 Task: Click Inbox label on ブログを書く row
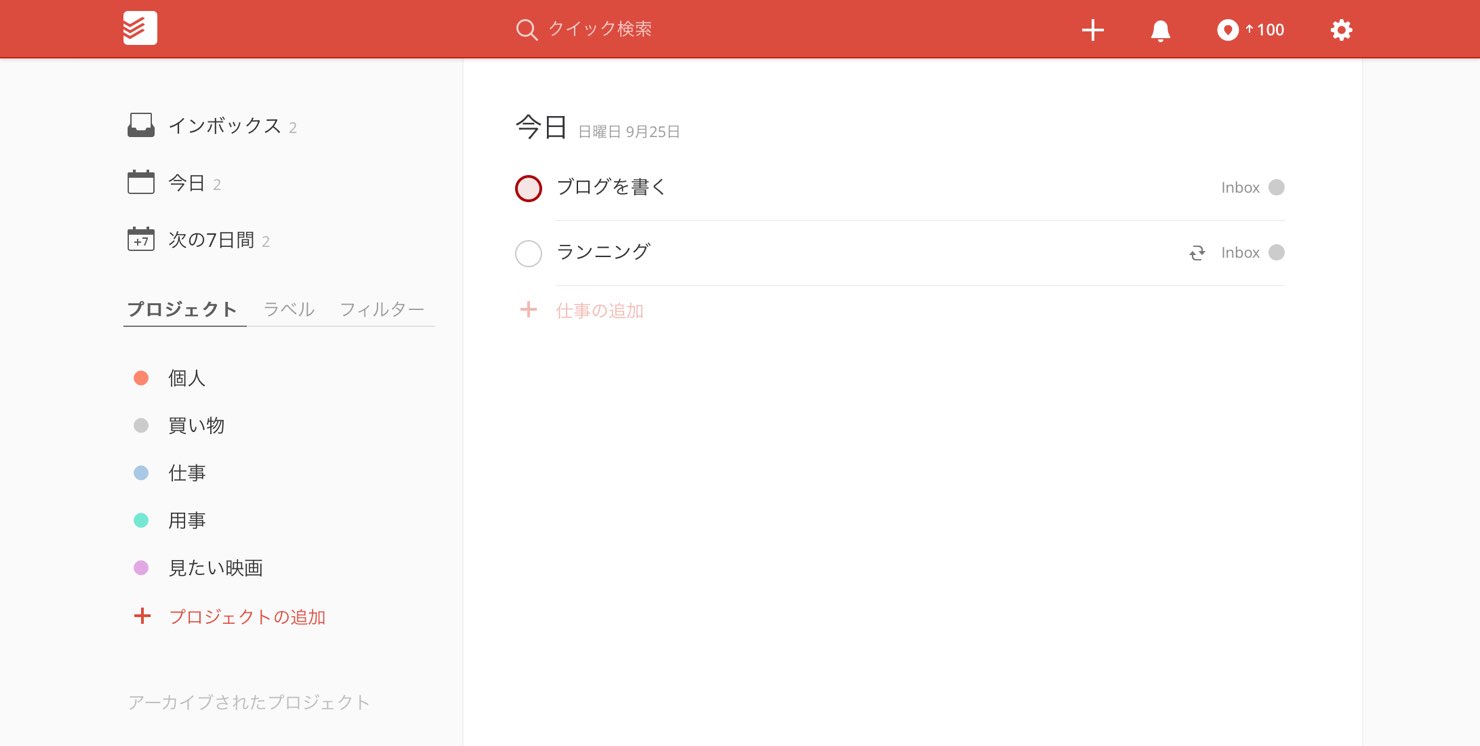[1240, 188]
